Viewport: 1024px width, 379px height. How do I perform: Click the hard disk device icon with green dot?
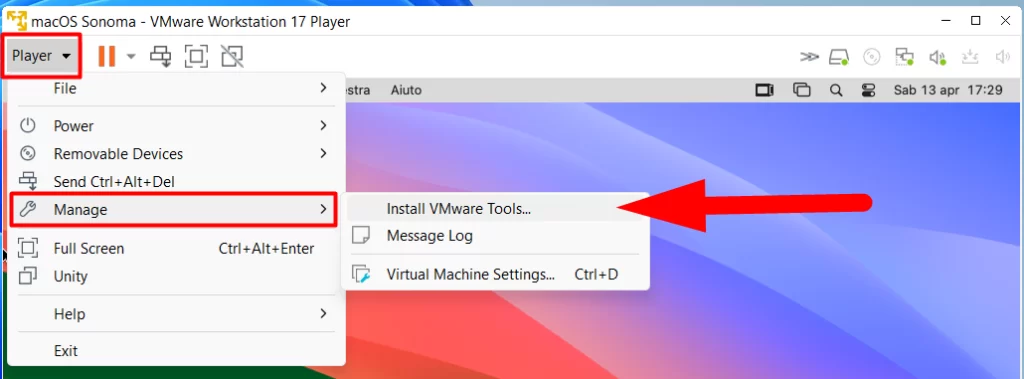pyautogui.click(x=839, y=58)
